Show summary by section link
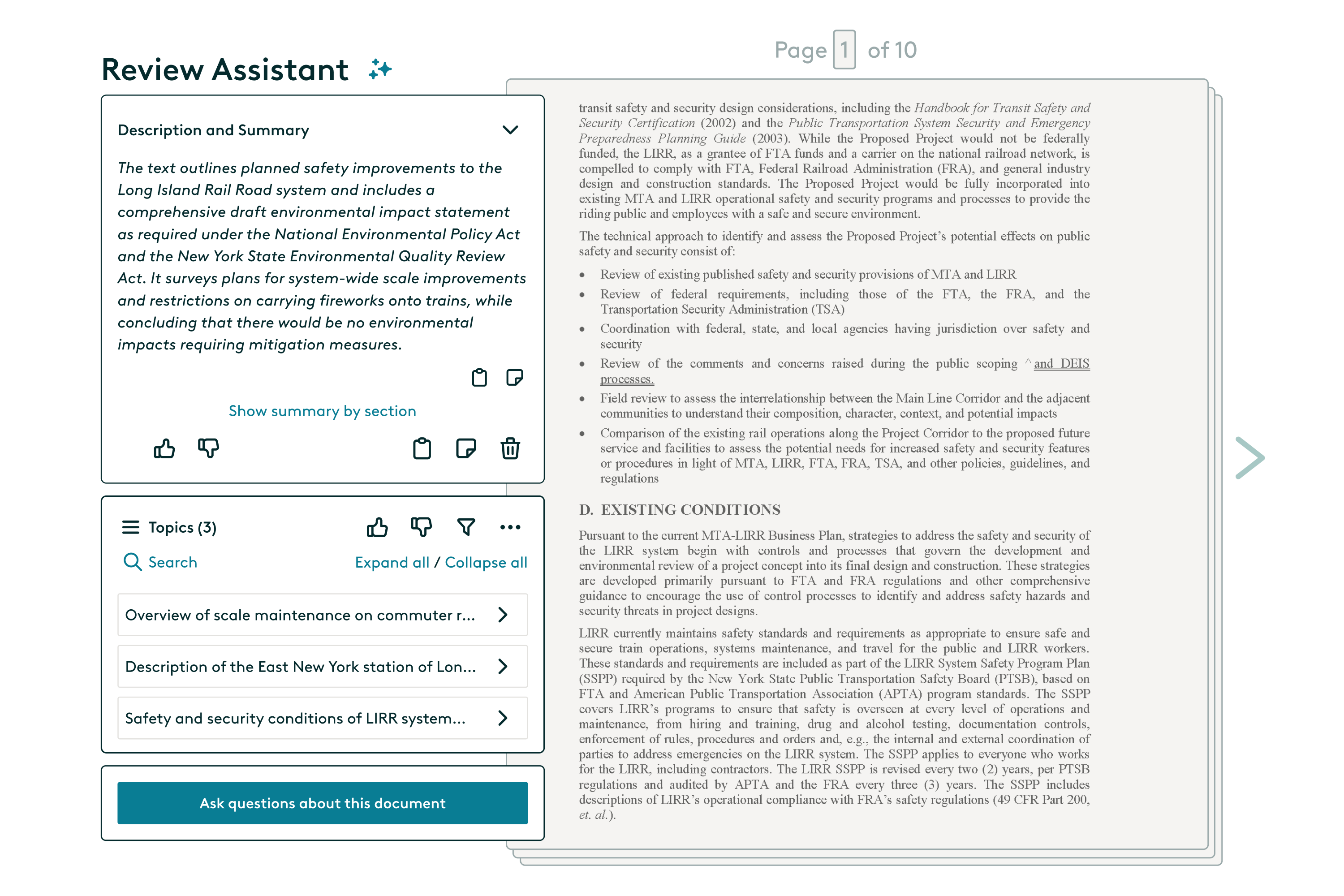 [x=323, y=410]
